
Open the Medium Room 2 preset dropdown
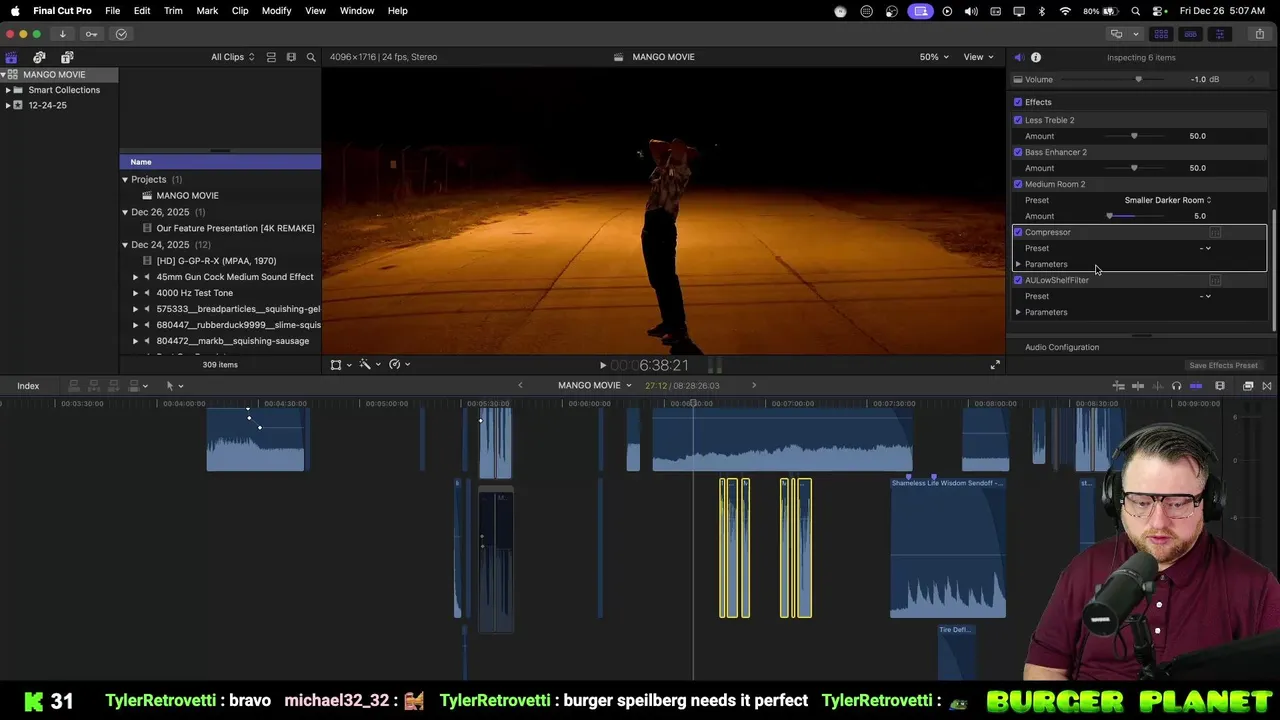point(1167,200)
